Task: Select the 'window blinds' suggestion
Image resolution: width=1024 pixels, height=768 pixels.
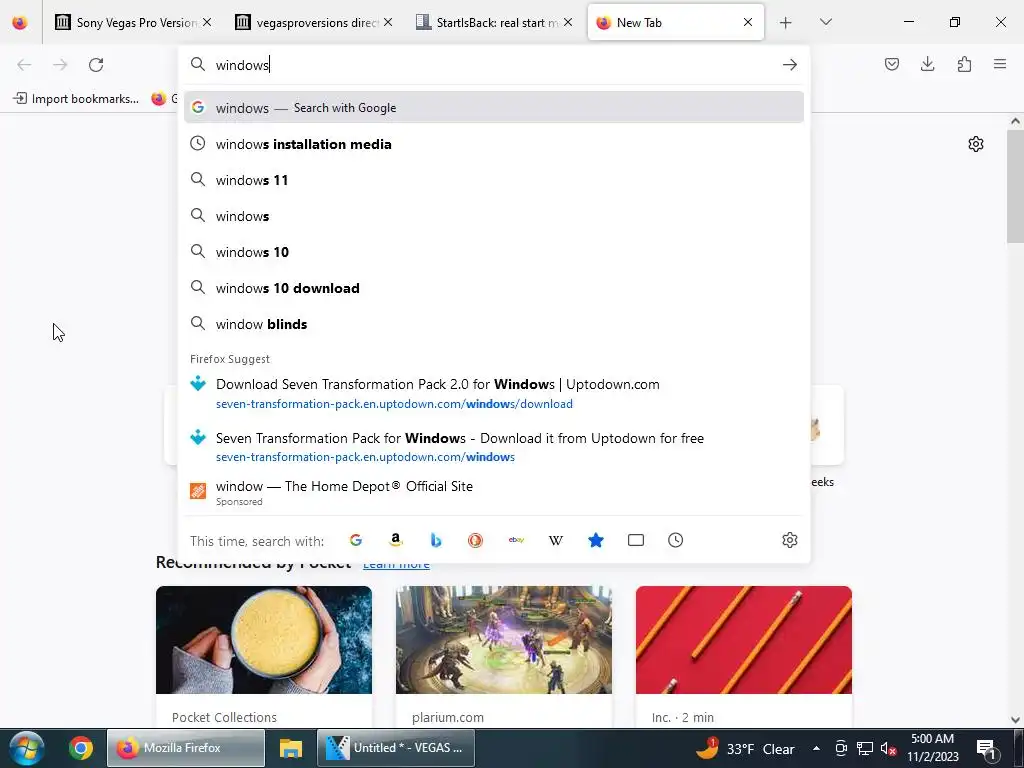Action: pos(494,324)
